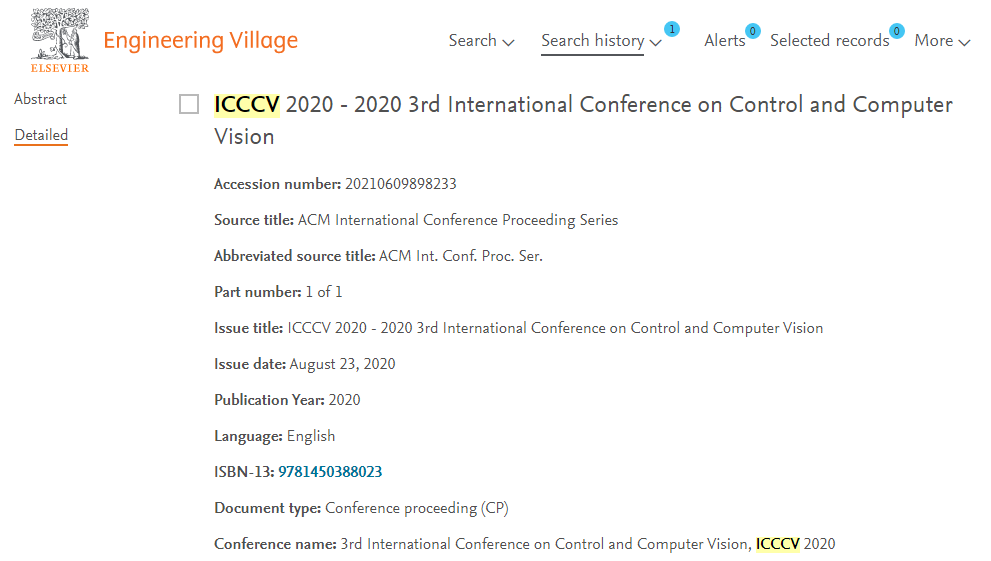
Task: Click the highlighted ICCCV term in conference name
Action: pyautogui.click(x=777, y=544)
